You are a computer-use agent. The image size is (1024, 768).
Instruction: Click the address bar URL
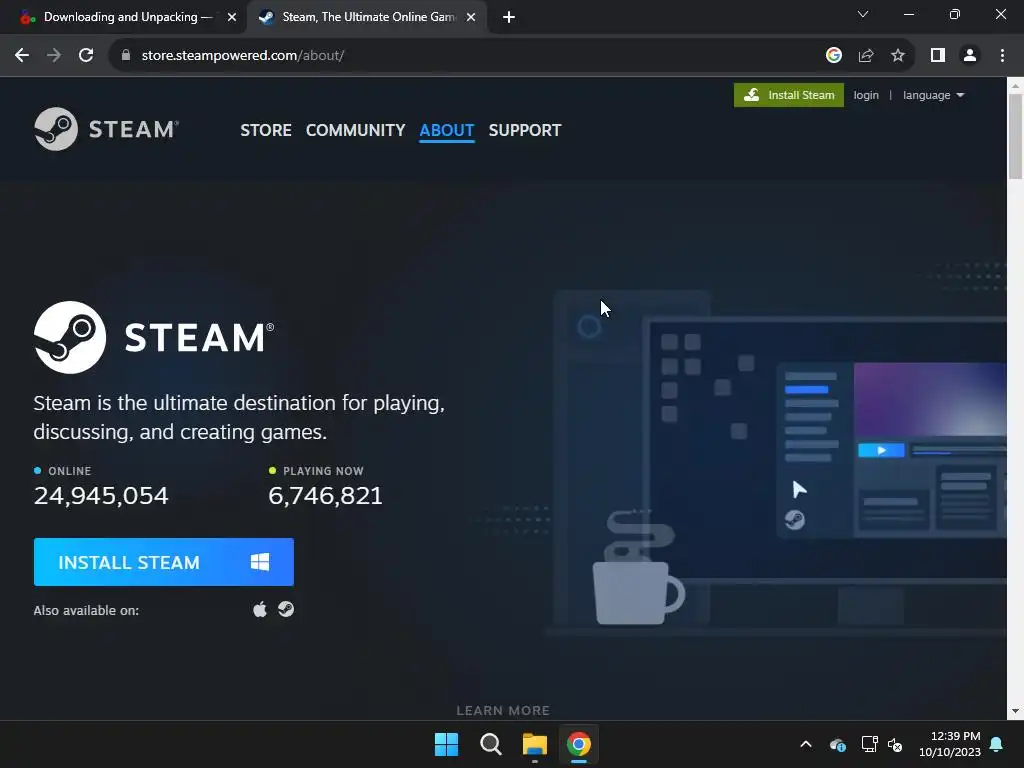click(243, 56)
